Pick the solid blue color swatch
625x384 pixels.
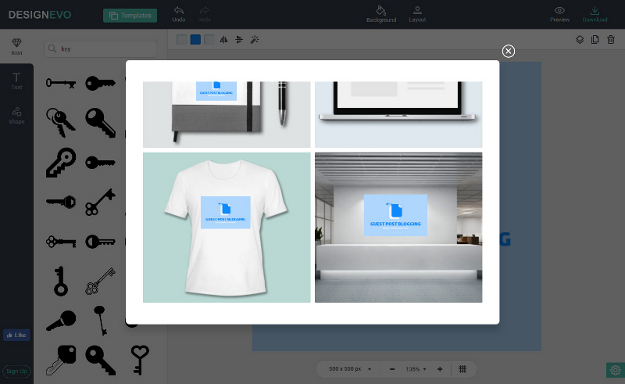[195, 39]
